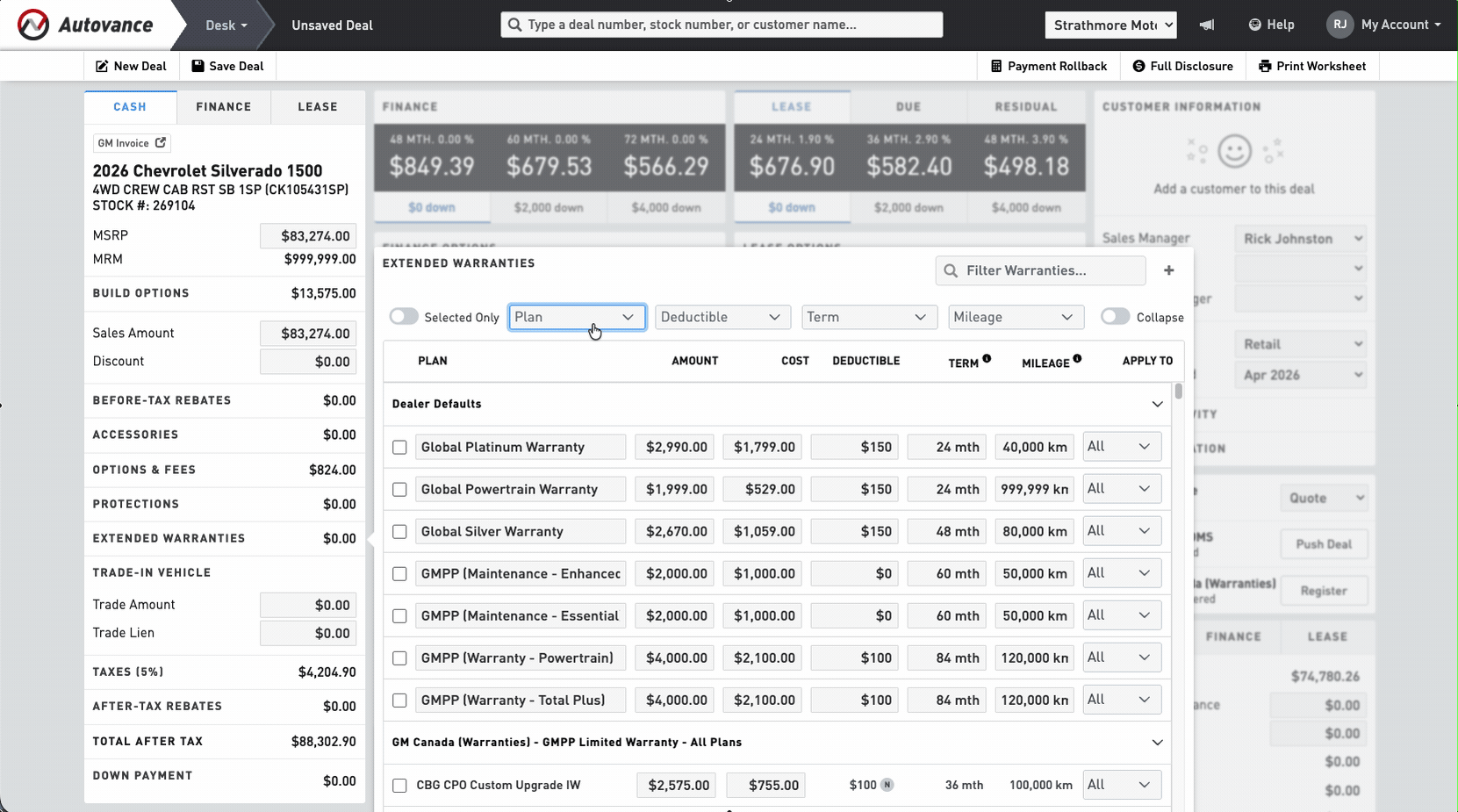The width and height of the screenshot is (1458, 812).
Task: Collapse GM Canada GMPP Limited Warranty section
Action: tap(1157, 742)
